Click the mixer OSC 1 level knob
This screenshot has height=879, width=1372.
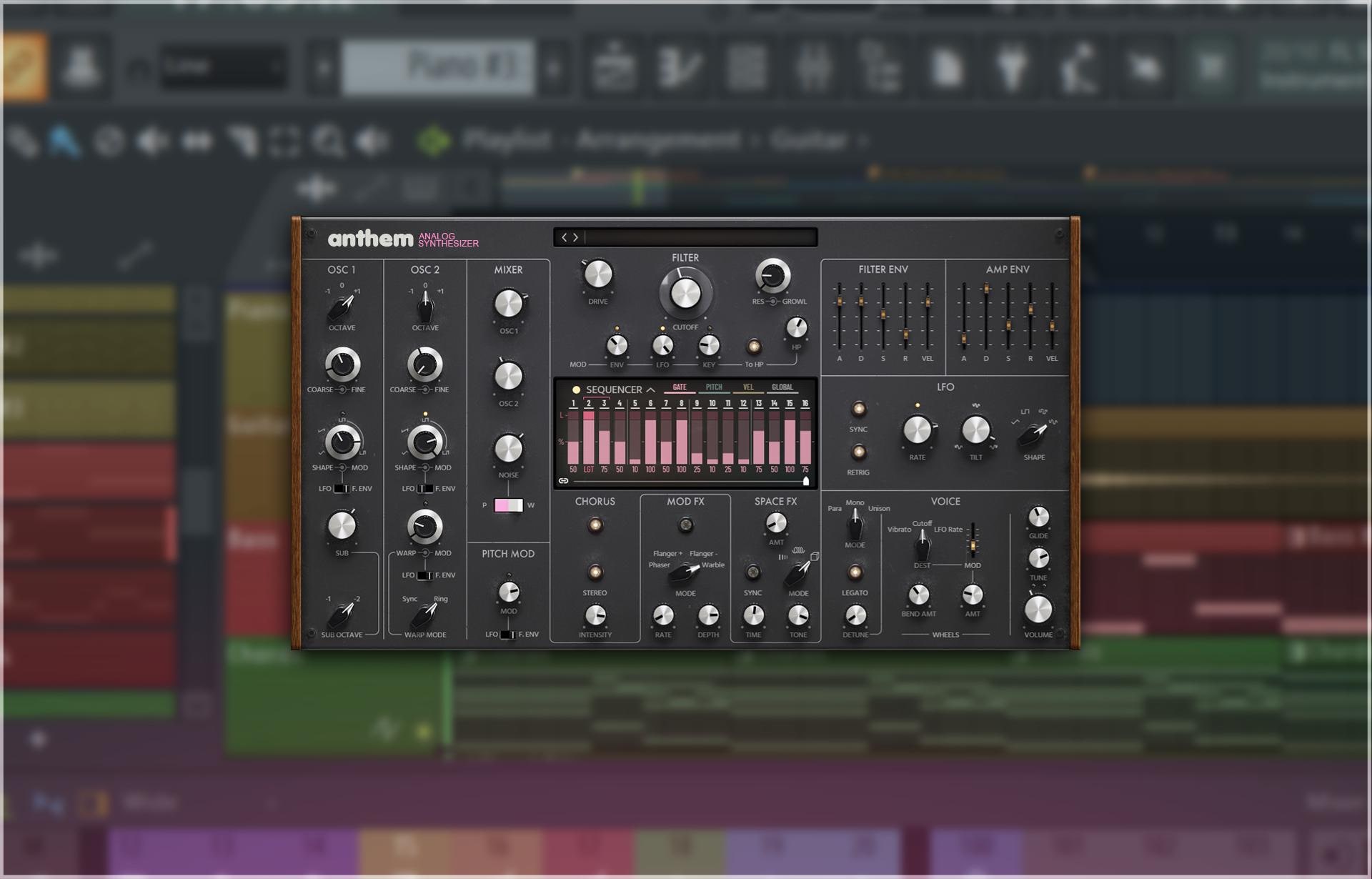point(509,304)
